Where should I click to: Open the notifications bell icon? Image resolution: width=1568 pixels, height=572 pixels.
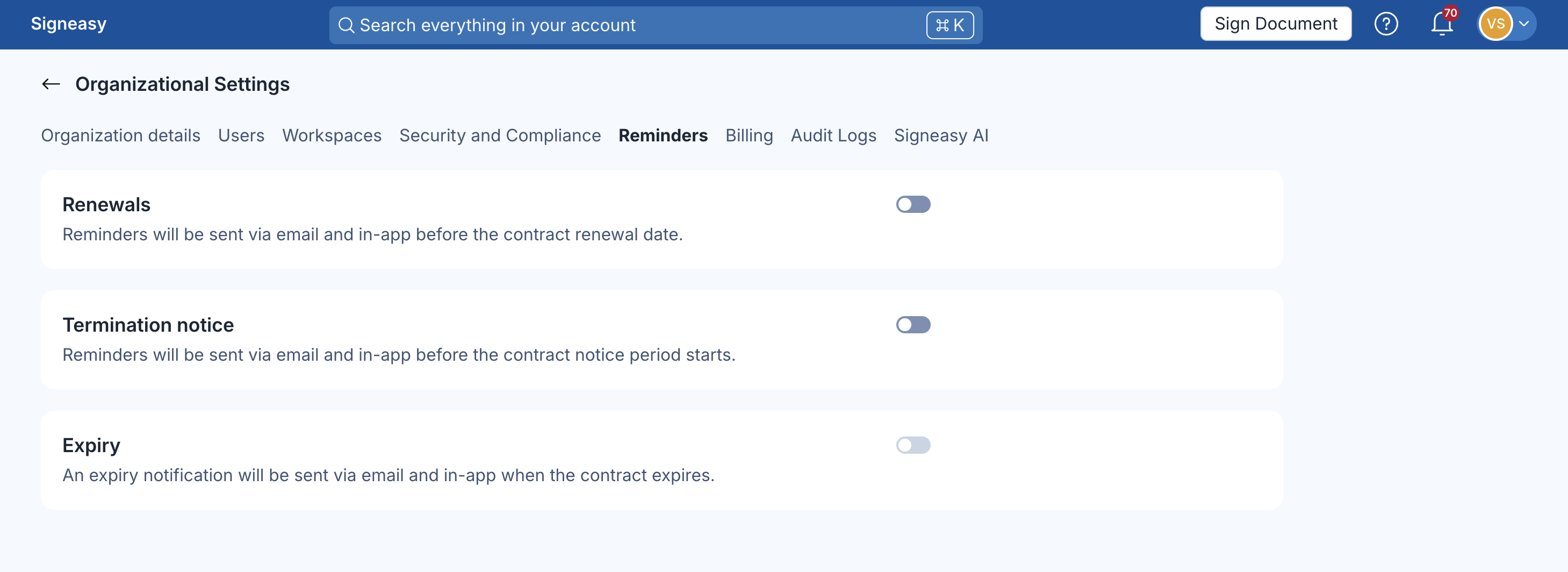click(1441, 24)
